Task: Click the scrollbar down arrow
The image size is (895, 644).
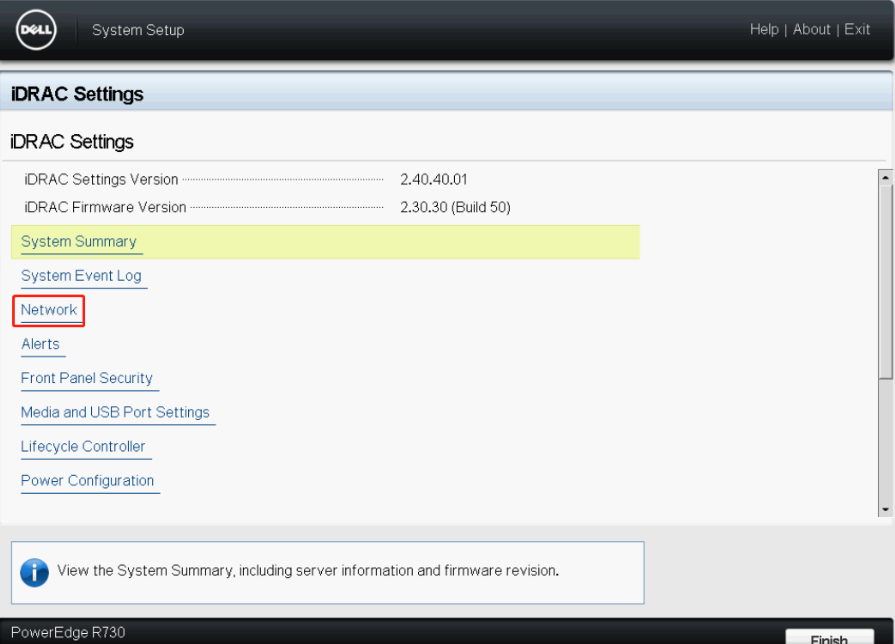Action: 885,509
